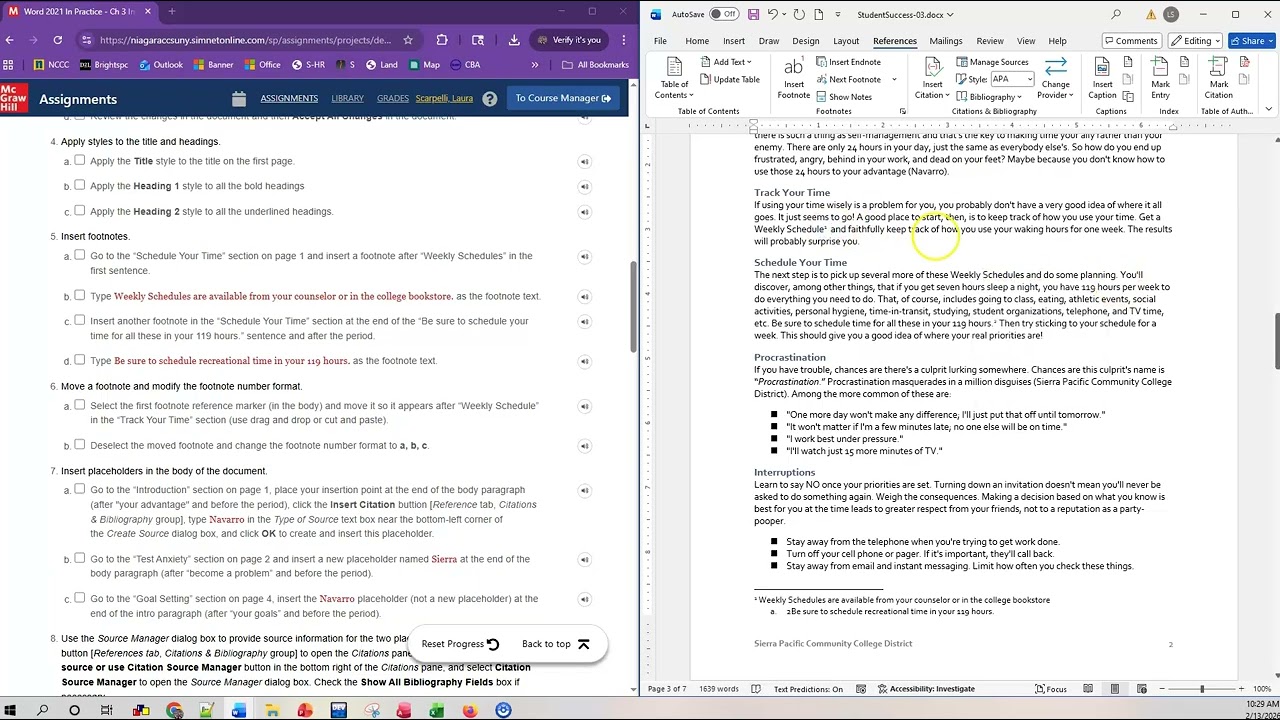1280x720 pixels.
Task: Check the box for step 7b Test Anxiety placeholder
Action: click(x=80, y=558)
